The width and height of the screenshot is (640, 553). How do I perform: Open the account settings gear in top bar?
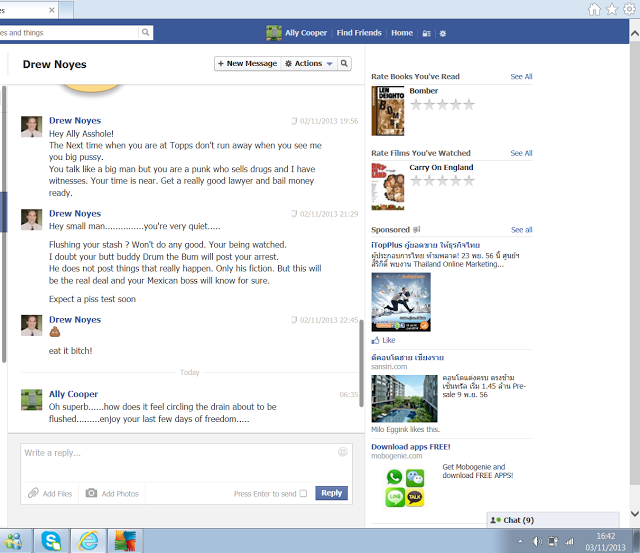[x=443, y=33]
